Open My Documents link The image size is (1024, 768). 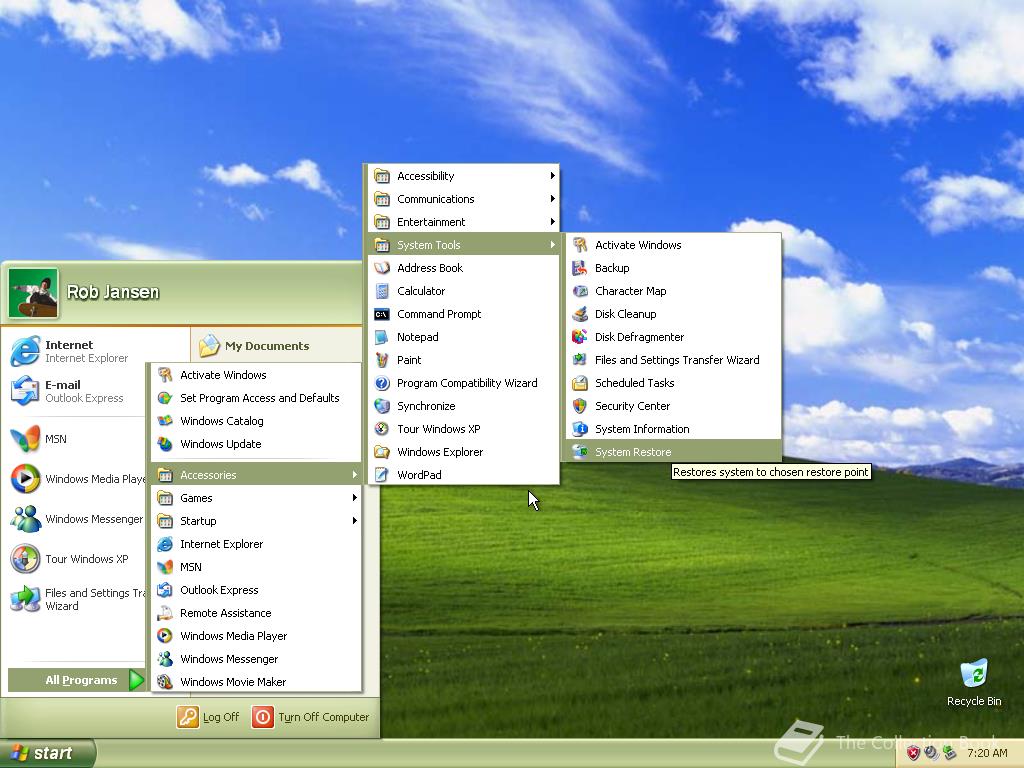pos(255,345)
